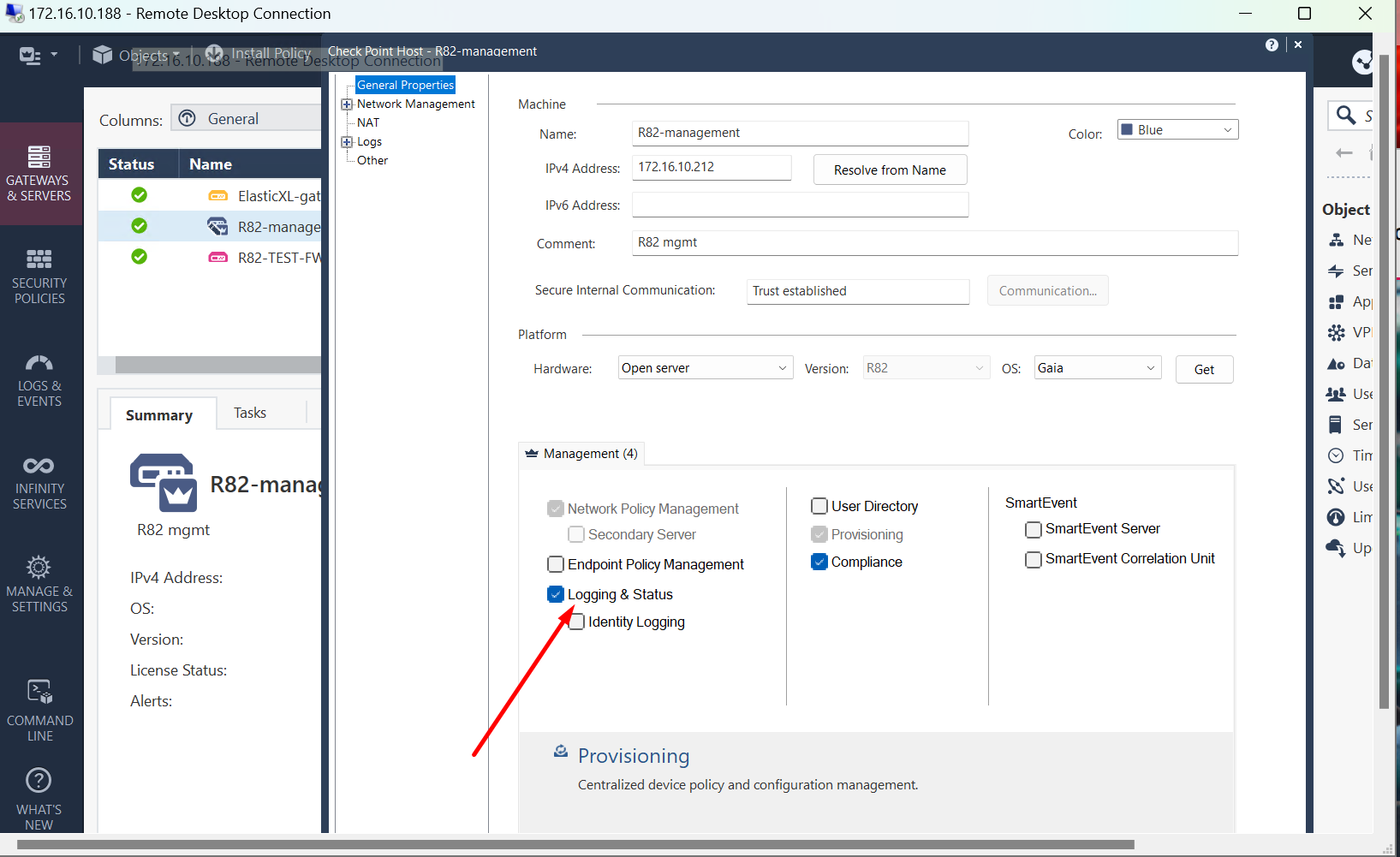
Task: Click the Comment input field
Action: (935, 242)
